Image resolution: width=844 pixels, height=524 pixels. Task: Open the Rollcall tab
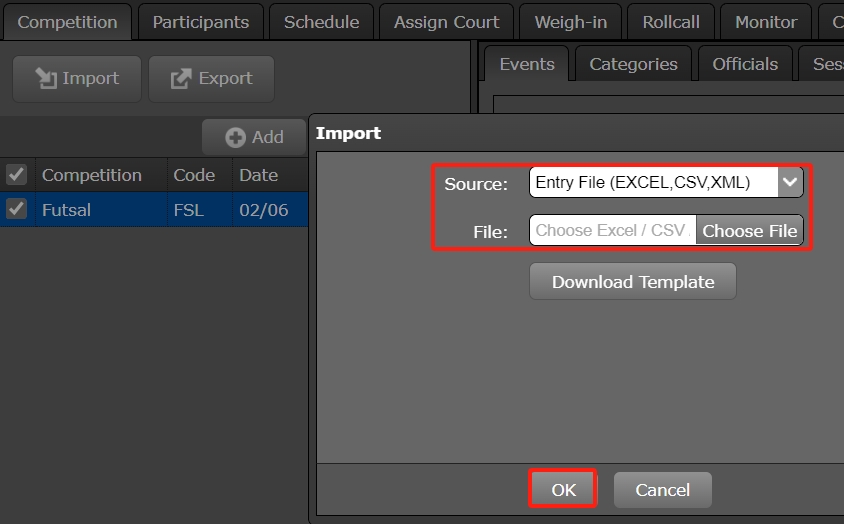671,22
